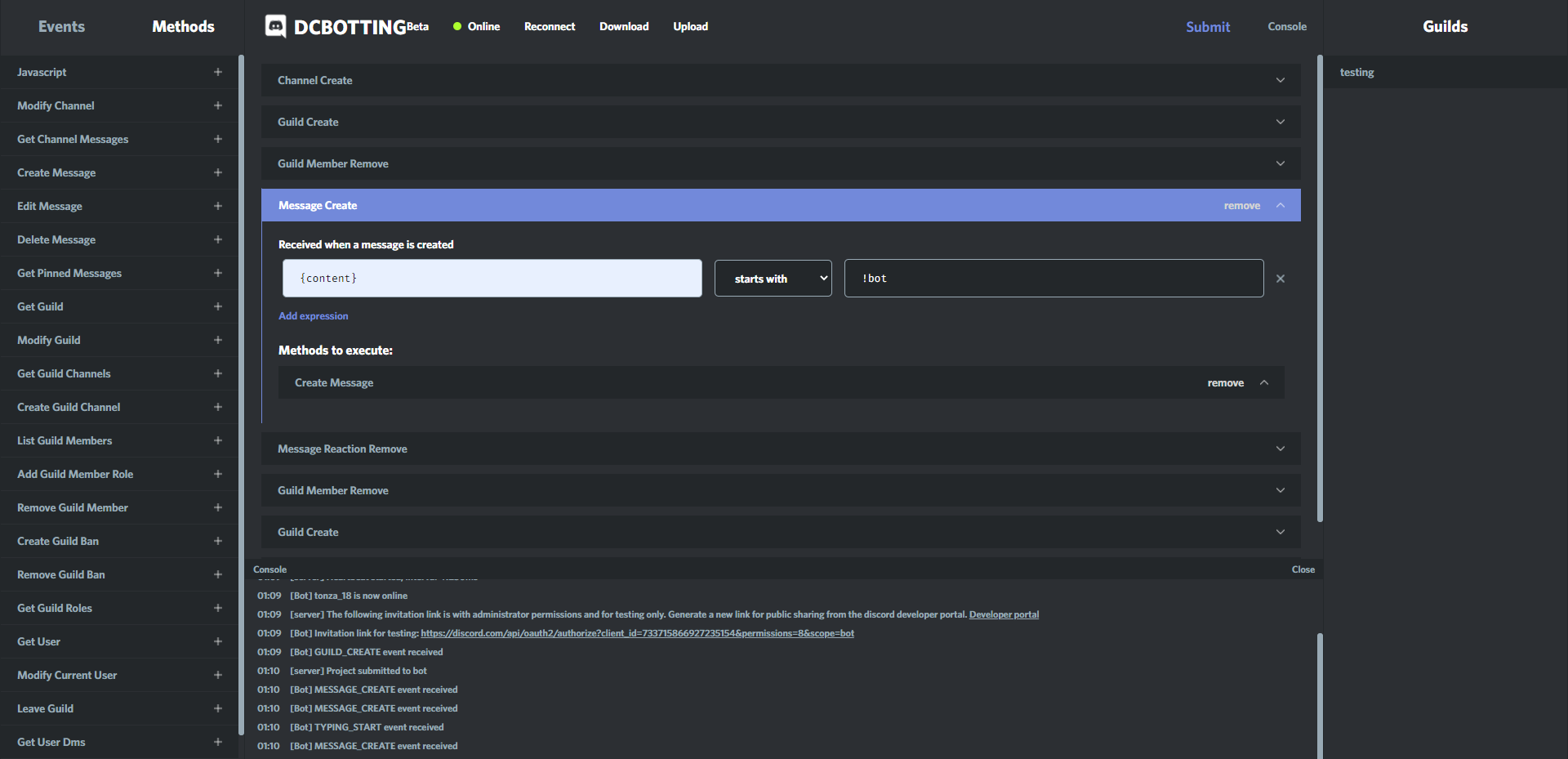
Task: Switch to the Events tab
Action: pyautogui.click(x=61, y=26)
